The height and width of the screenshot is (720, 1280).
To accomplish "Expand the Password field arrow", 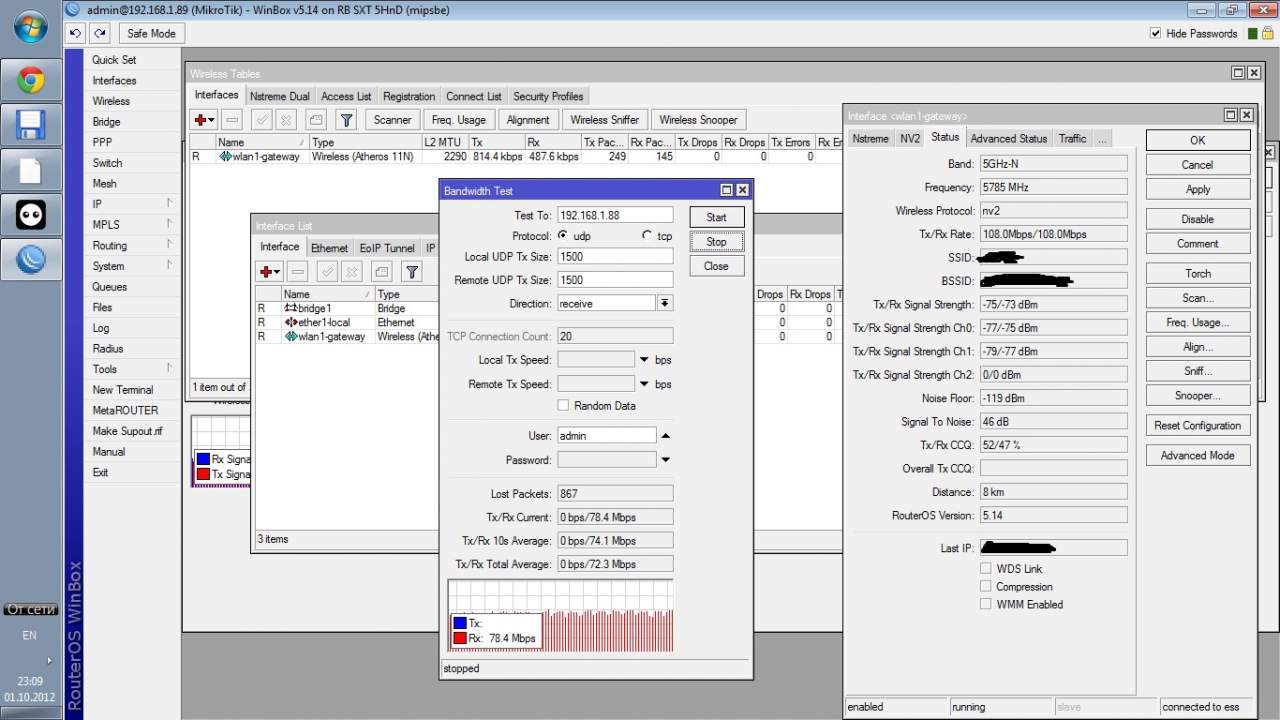I will click(665, 460).
